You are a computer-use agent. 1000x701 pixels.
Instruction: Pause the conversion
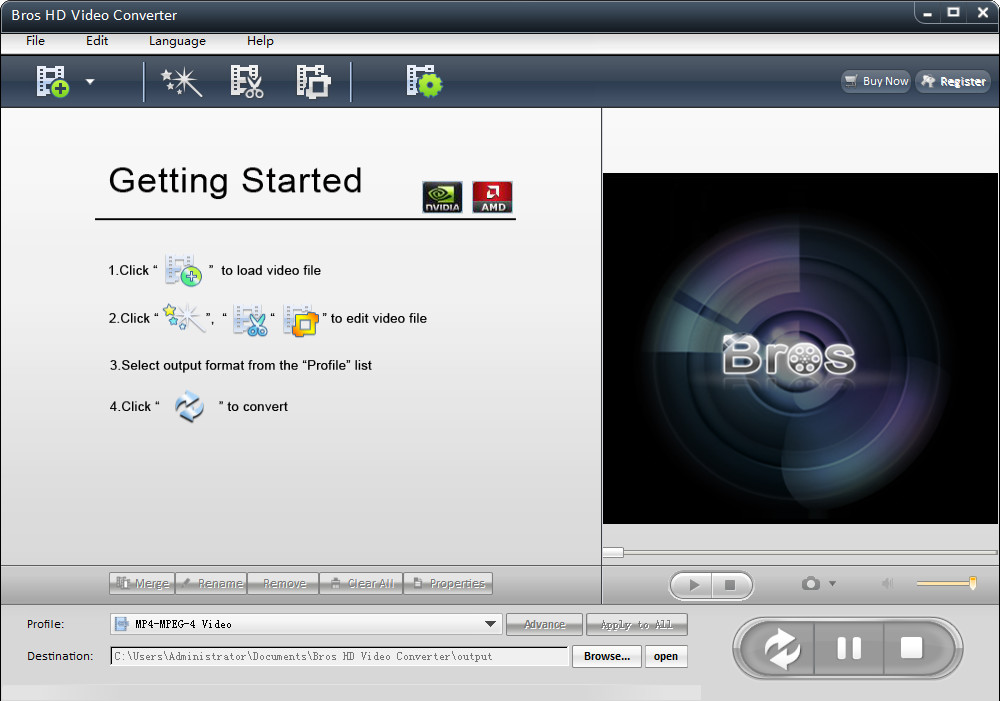click(849, 649)
